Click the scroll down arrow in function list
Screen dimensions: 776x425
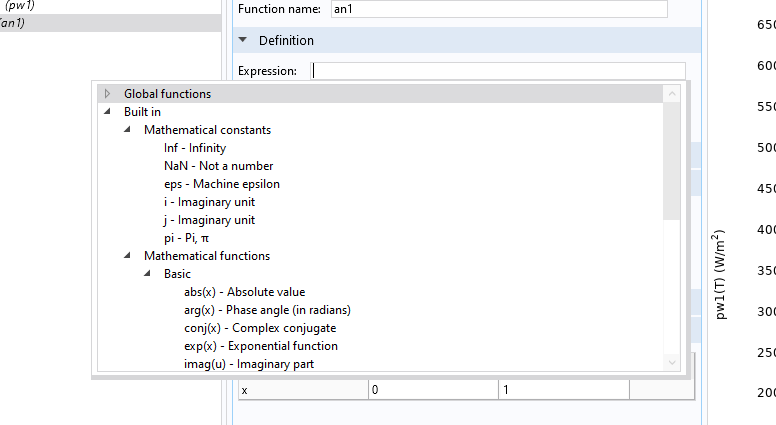[671, 363]
